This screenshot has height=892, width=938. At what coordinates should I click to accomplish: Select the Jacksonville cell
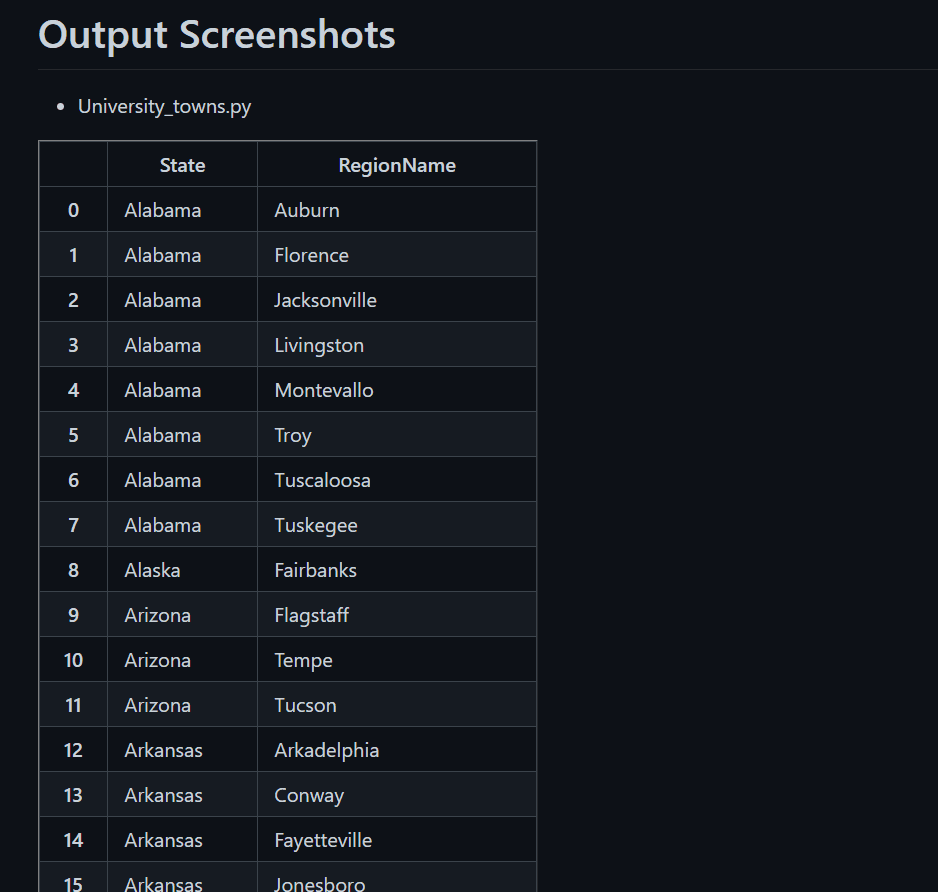coord(397,300)
